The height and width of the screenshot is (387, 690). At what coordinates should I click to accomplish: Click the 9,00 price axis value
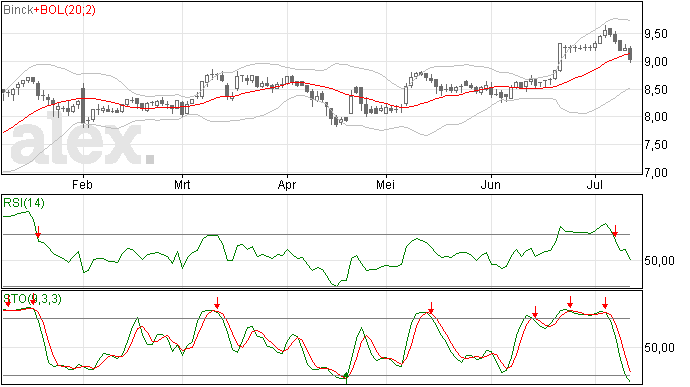coord(656,62)
